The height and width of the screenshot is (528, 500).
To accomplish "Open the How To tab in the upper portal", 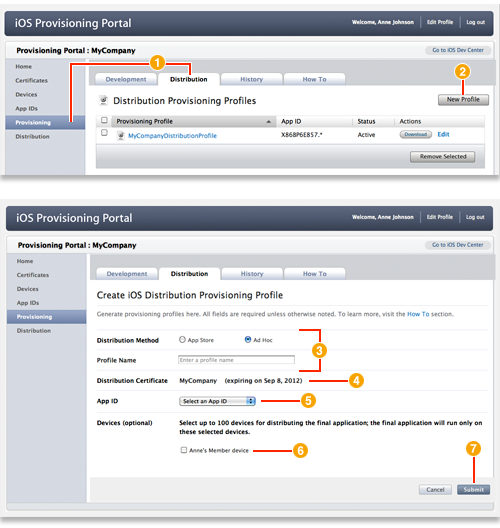I will coord(314,79).
